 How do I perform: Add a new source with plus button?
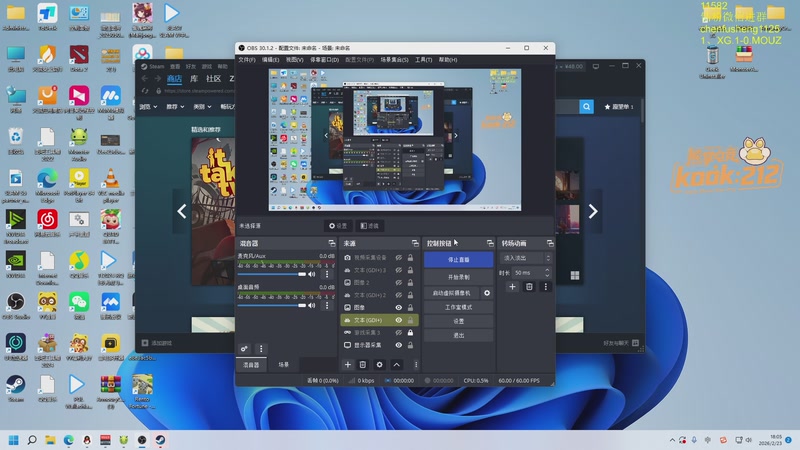347,365
